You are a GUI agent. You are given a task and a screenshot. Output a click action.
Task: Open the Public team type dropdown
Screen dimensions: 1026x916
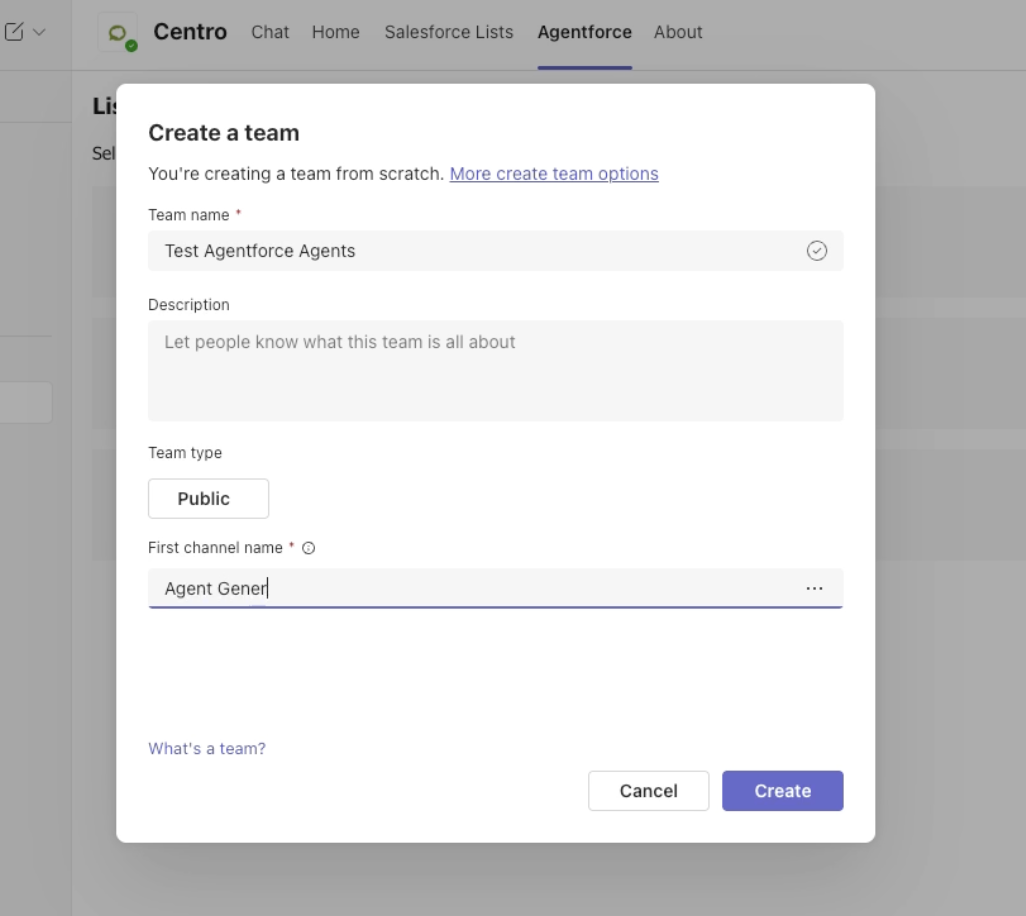coord(208,499)
